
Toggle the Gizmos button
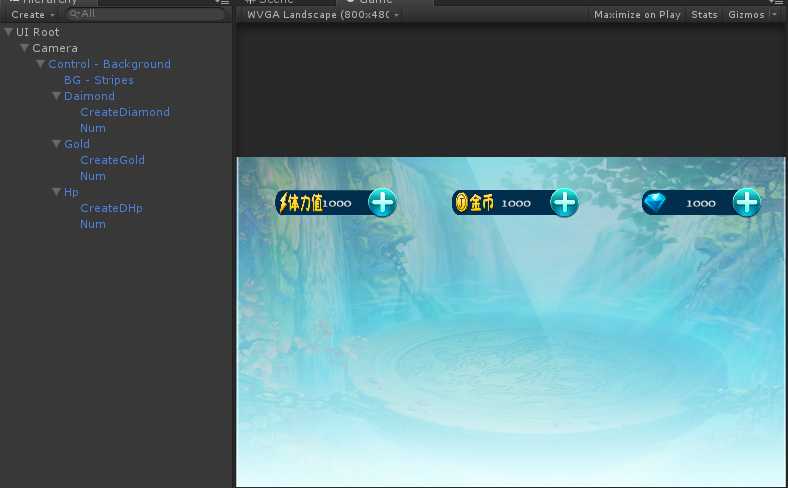tap(746, 15)
